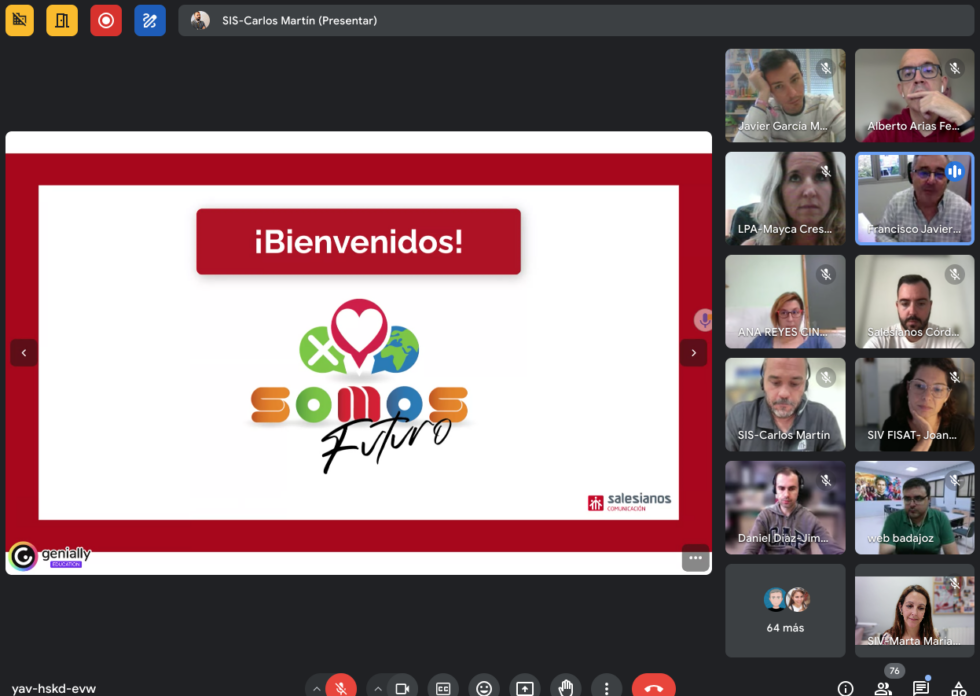Open the three-dot more options menu
The height and width of the screenshot is (696, 980).
click(x=606, y=688)
